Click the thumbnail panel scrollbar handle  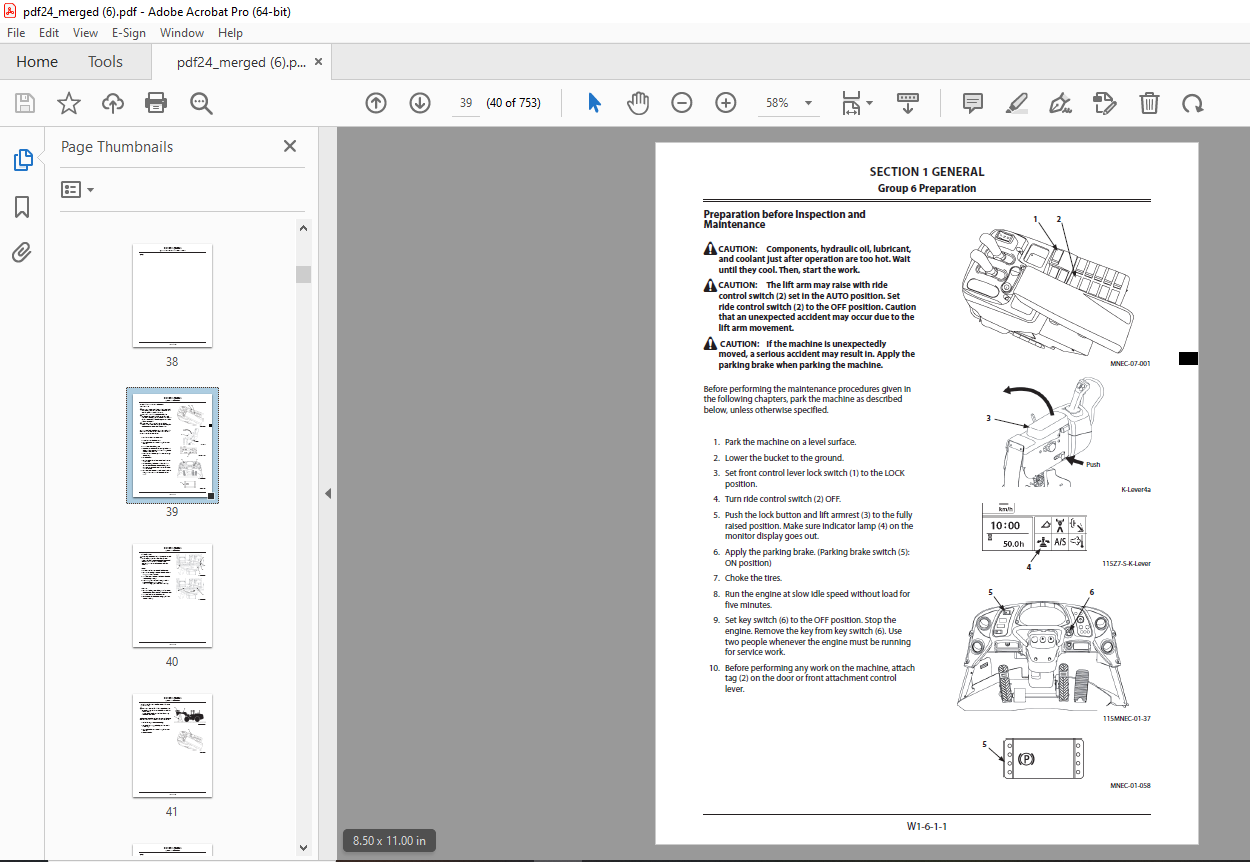click(x=303, y=274)
